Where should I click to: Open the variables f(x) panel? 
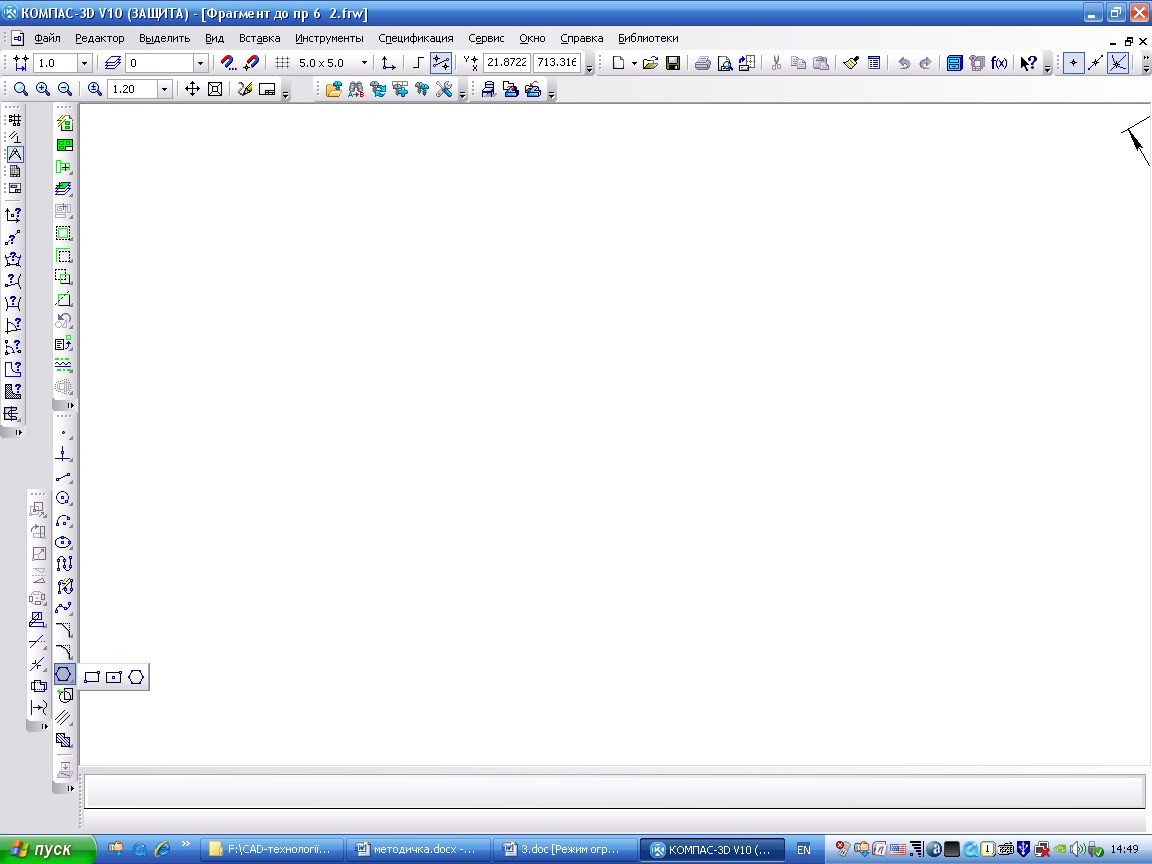(998, 63)
